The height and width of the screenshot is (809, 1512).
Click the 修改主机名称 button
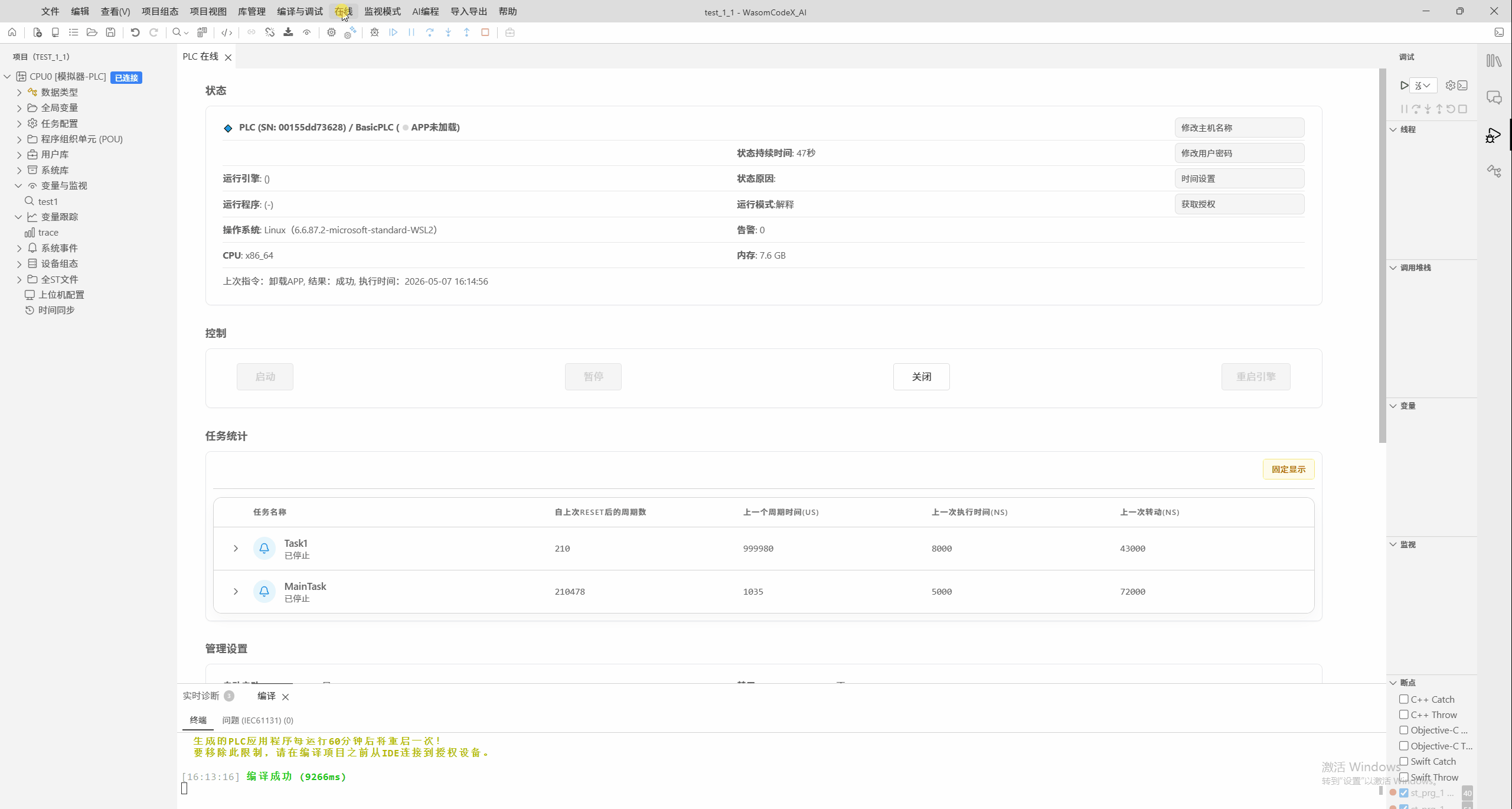(1239, 128)
